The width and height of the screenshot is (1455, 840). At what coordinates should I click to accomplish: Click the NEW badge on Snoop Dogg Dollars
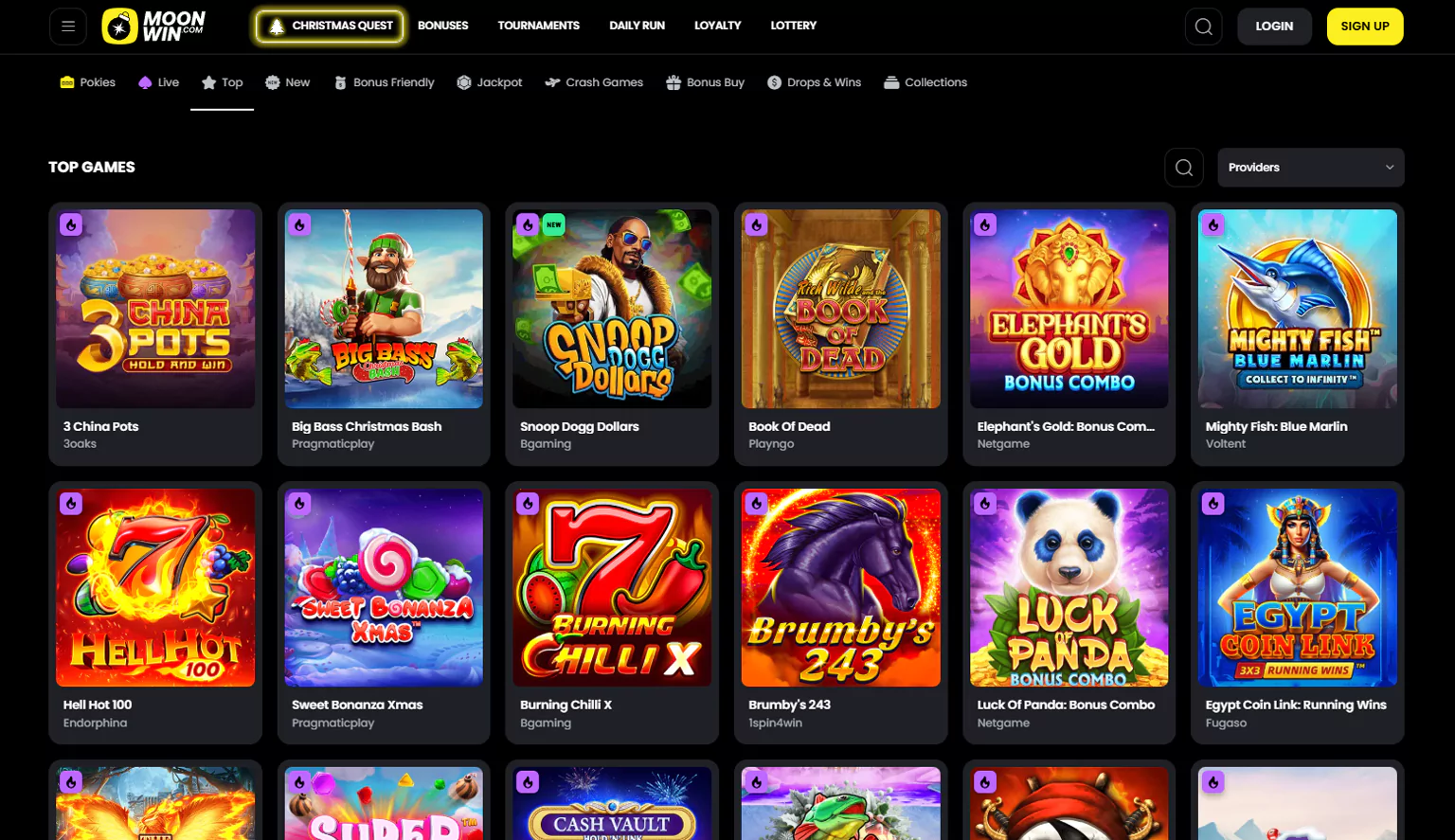554,225
